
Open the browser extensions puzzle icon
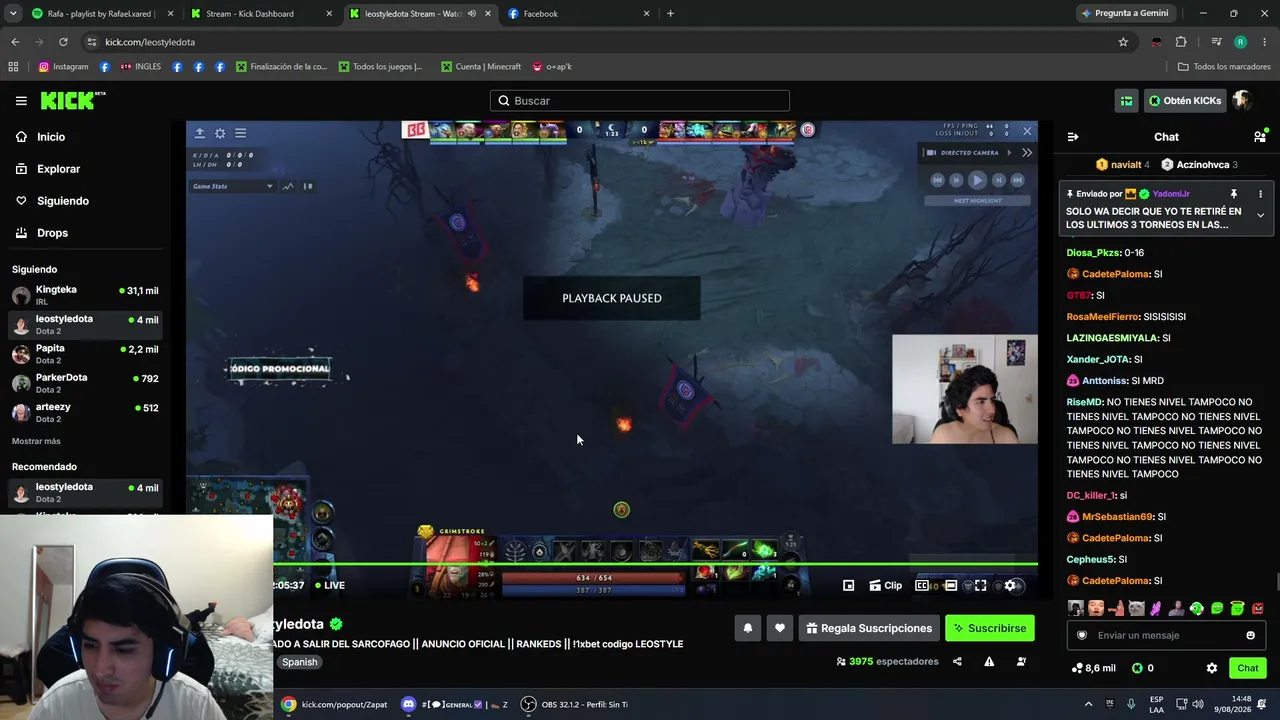[1181, 42]
